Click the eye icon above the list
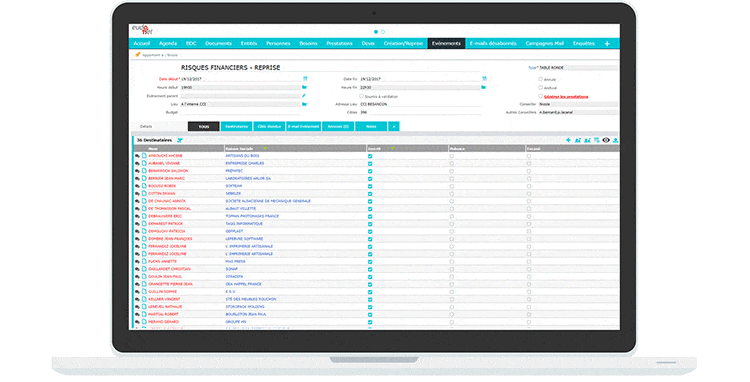The height and width of the screenshot is (382, 750). pyautogui.click(x=606, y=140)
